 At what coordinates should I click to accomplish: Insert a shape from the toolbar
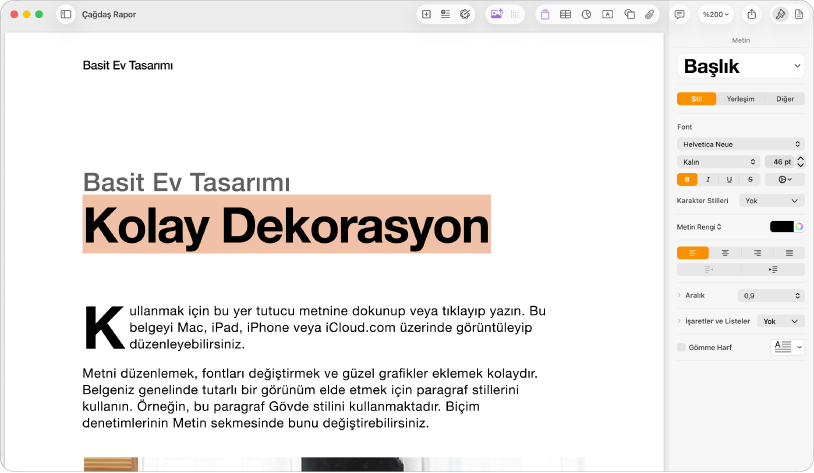click(629, 15)
